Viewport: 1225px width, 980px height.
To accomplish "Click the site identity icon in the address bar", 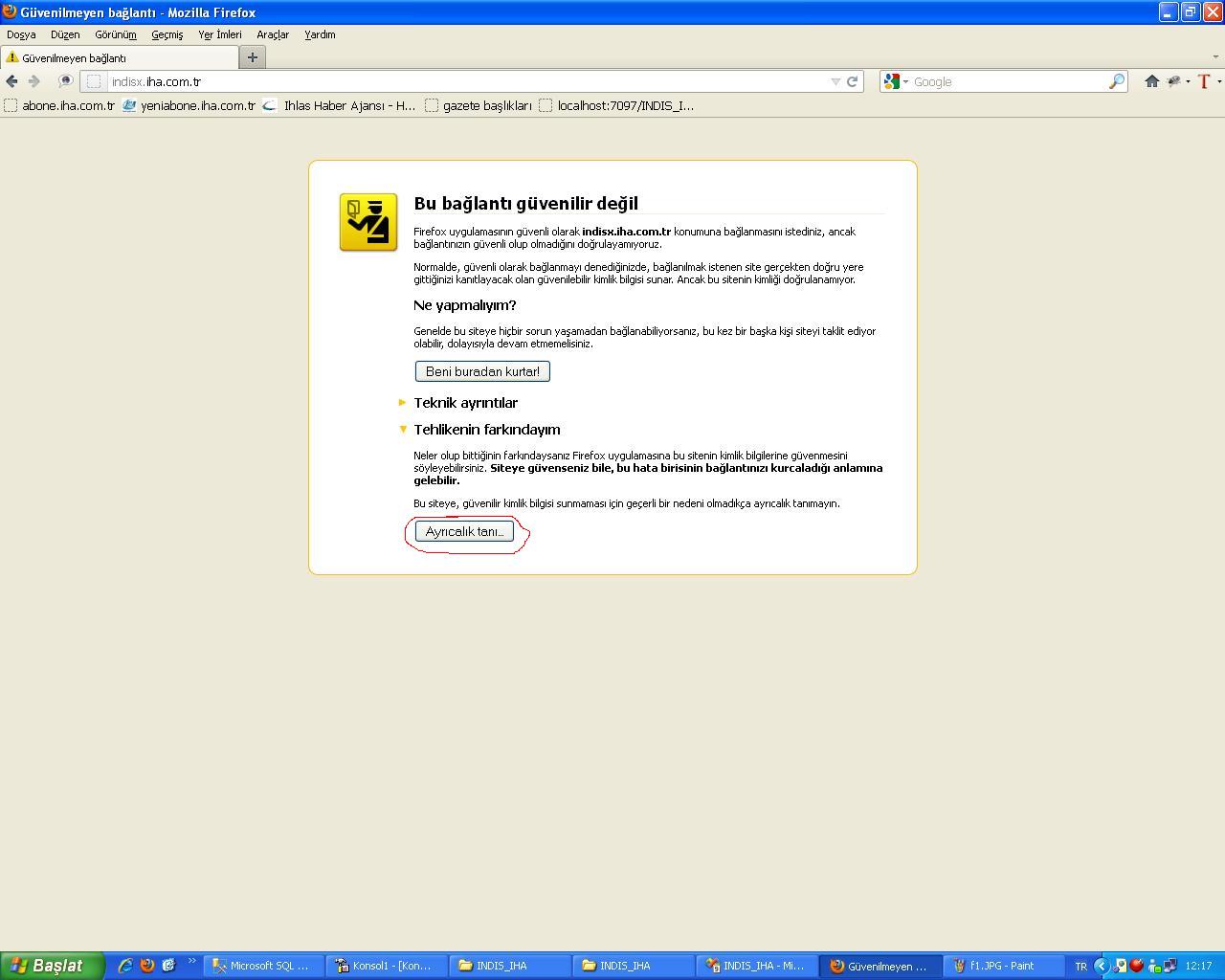I will (94, 81).
